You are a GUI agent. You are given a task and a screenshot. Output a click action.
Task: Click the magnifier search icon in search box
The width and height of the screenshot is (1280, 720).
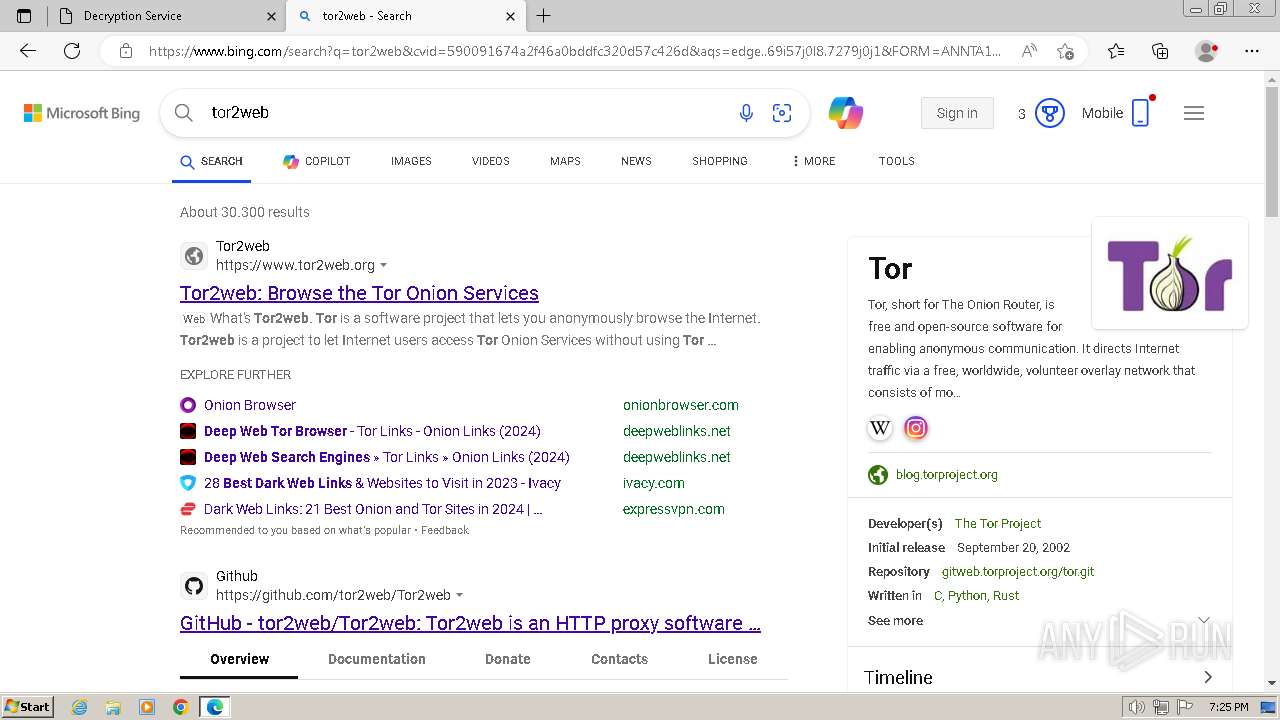pyautogui.click(x=184, y=113)
